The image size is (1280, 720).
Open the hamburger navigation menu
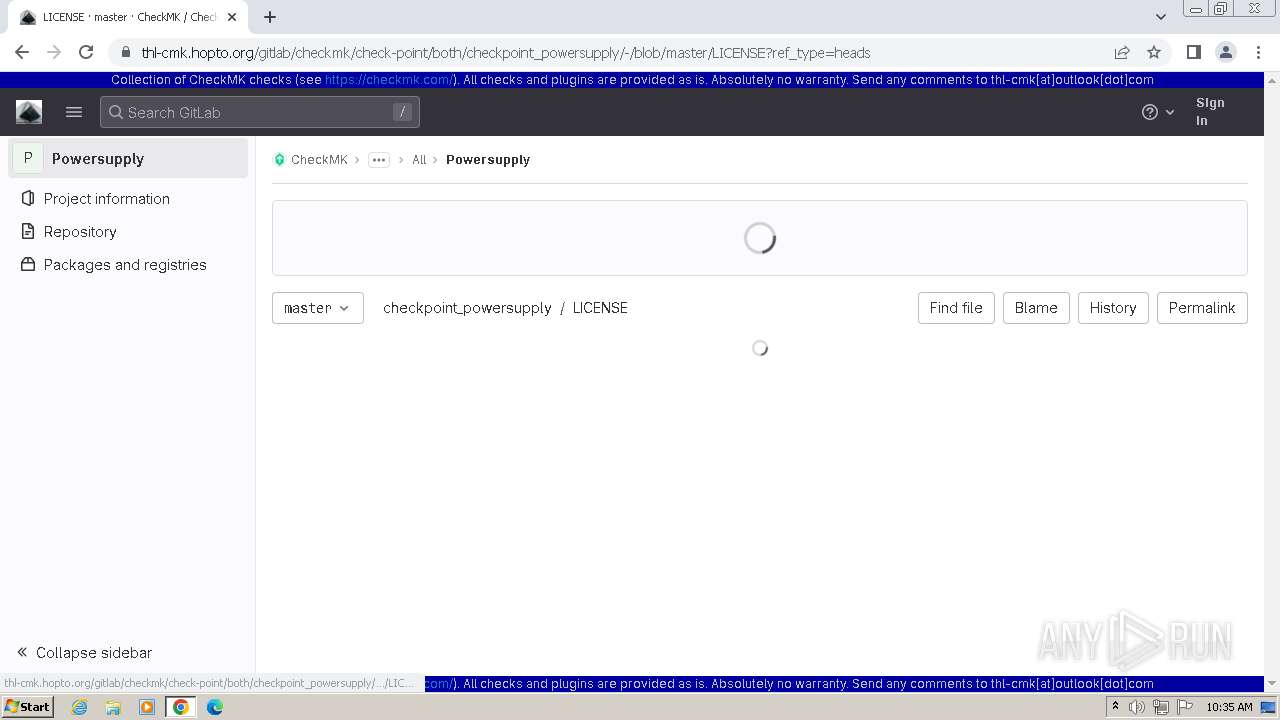click(74, 112)
